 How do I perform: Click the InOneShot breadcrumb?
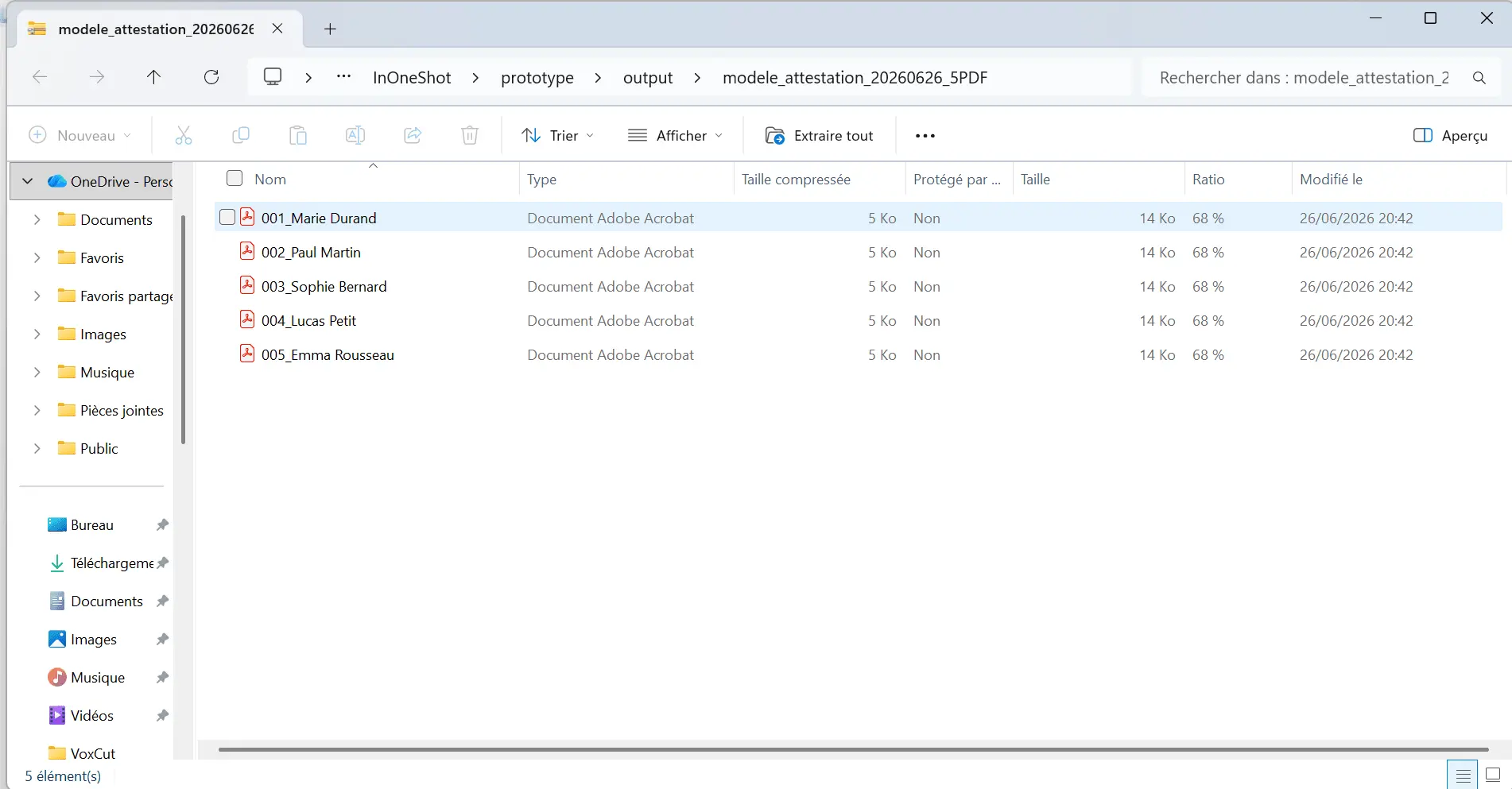[412, 78]
